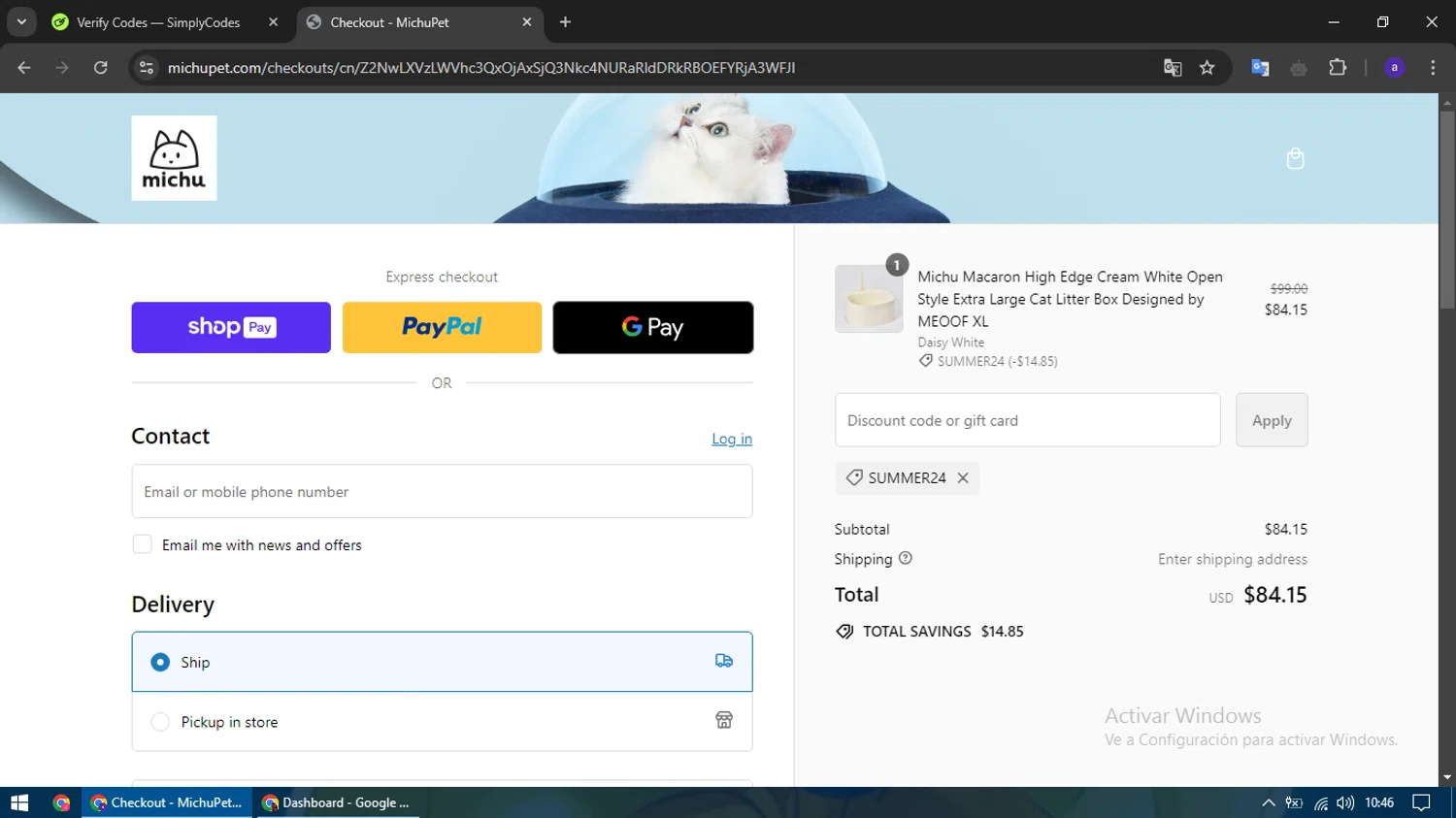Focus the Email or mobile phone number field
Image resolution: width=1456 pixels, height=818 pixels.
pos(442,491)
